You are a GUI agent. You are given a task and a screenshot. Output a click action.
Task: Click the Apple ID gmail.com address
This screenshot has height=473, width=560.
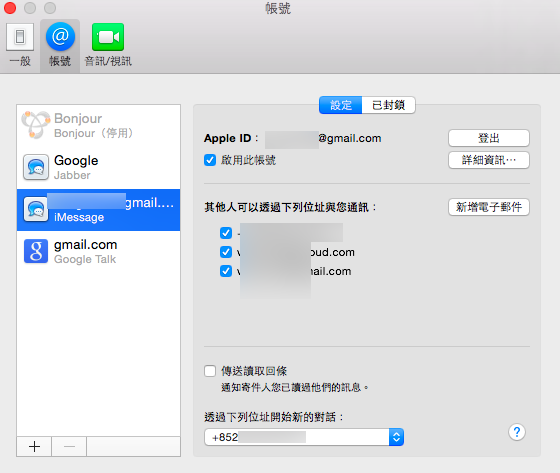coord(323,138)
